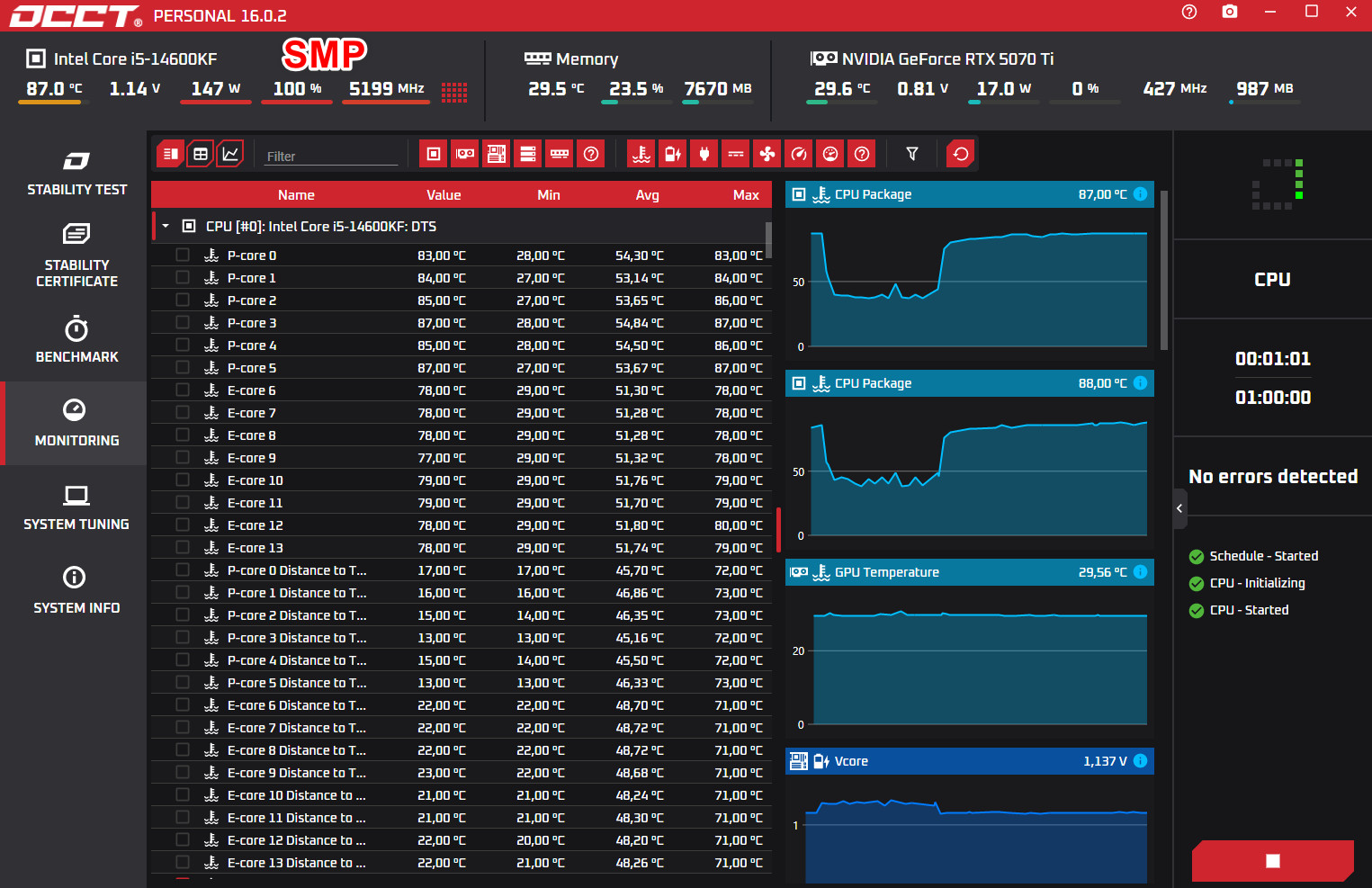Screen dimensions: 1372x888
Task: Take a screenshot with the camera icon
Action: 1230,12
